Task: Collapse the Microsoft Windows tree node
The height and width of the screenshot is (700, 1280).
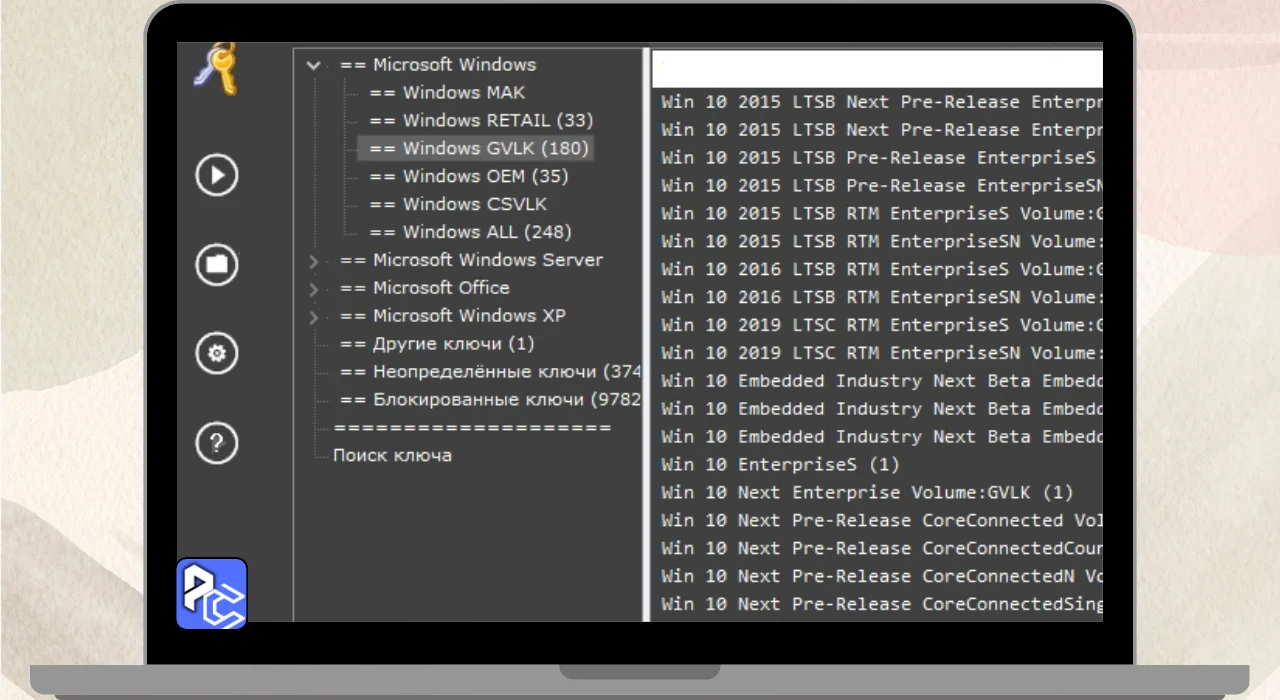Action: 314,65
